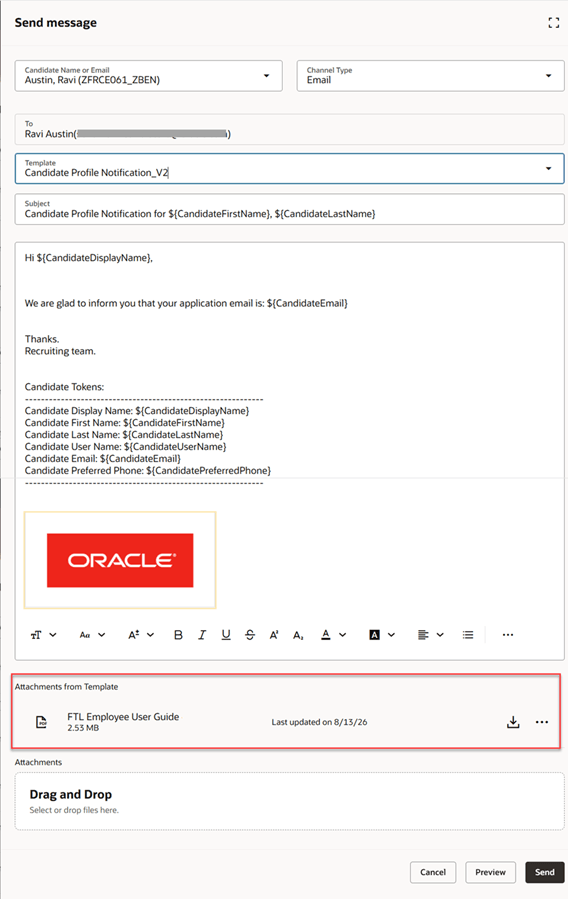Toggle underline formatting

pos(226,635)
